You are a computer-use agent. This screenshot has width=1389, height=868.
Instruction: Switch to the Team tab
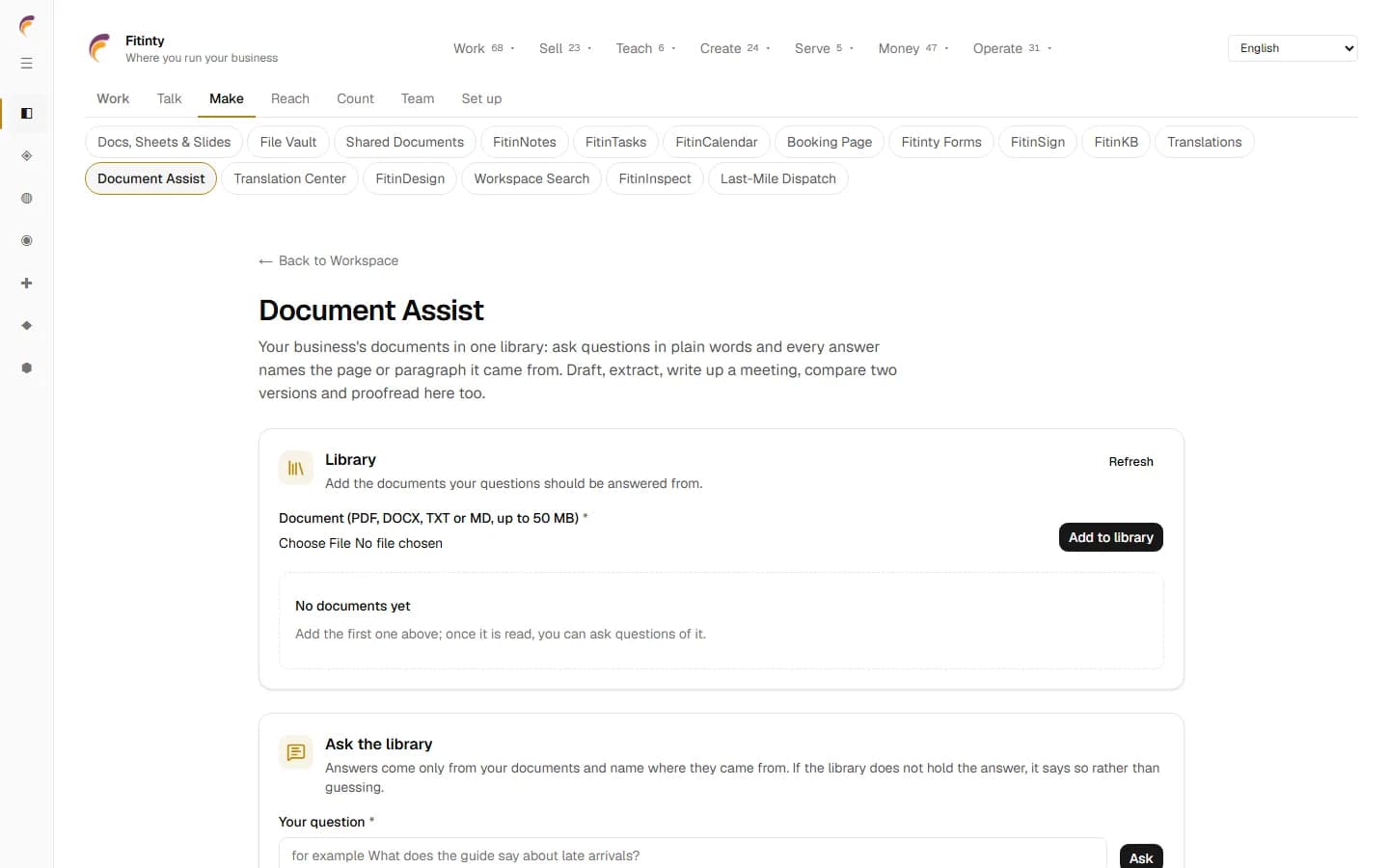click(x=418, y=98)
